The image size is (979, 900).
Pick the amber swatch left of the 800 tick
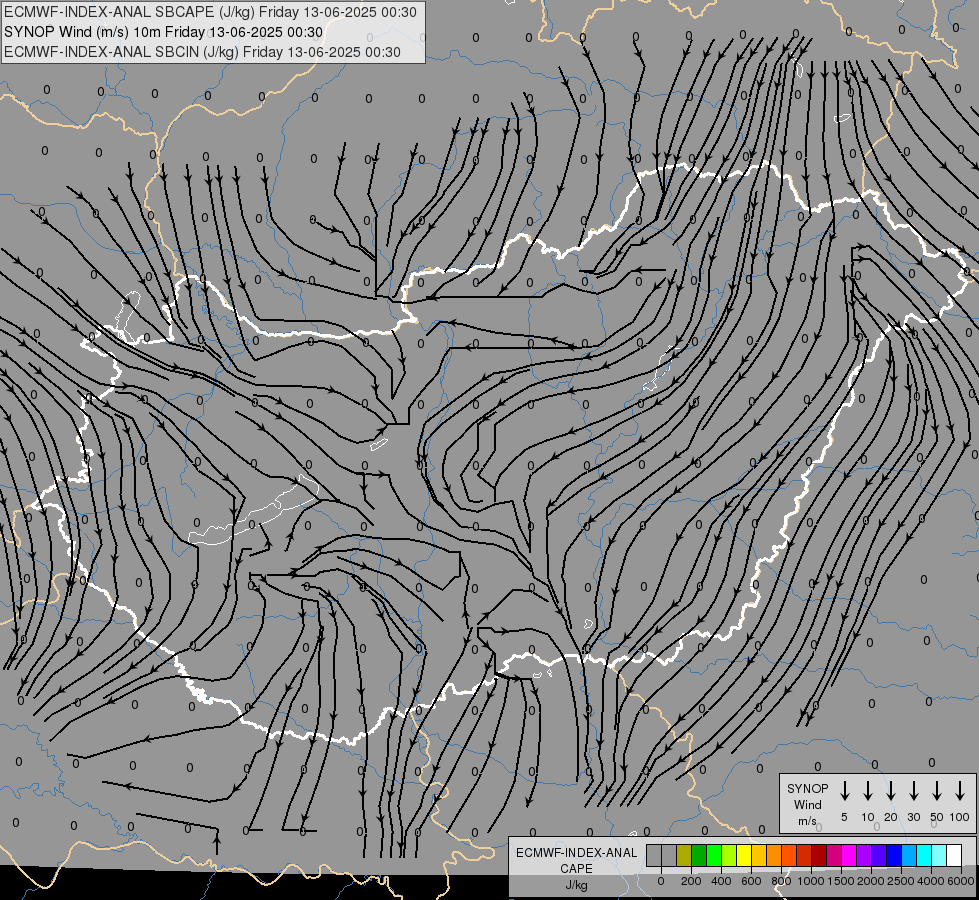click(759, 855)
